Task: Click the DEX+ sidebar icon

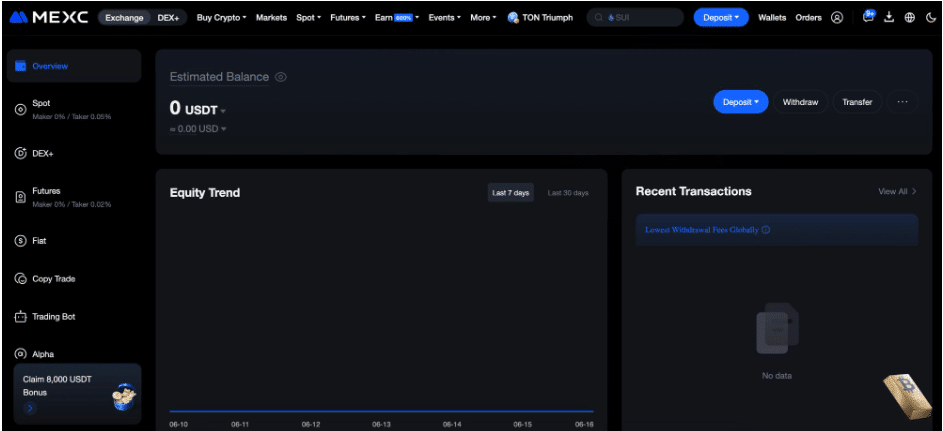Action: [x=20, y=153]
